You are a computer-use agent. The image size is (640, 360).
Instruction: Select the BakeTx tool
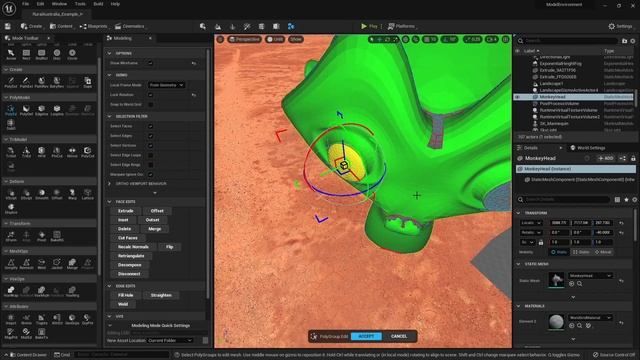[x=42, y=333]
